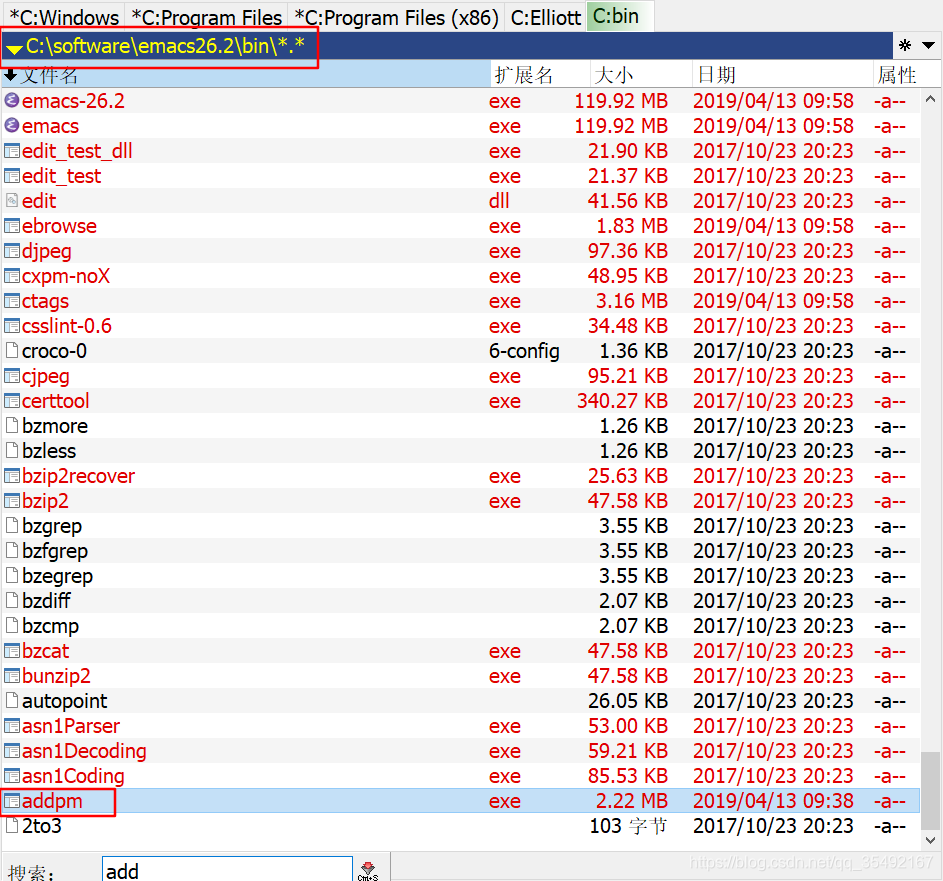Sort by 扩展名 column header
The height and width of the screenshot is (881, 943).
540,75
